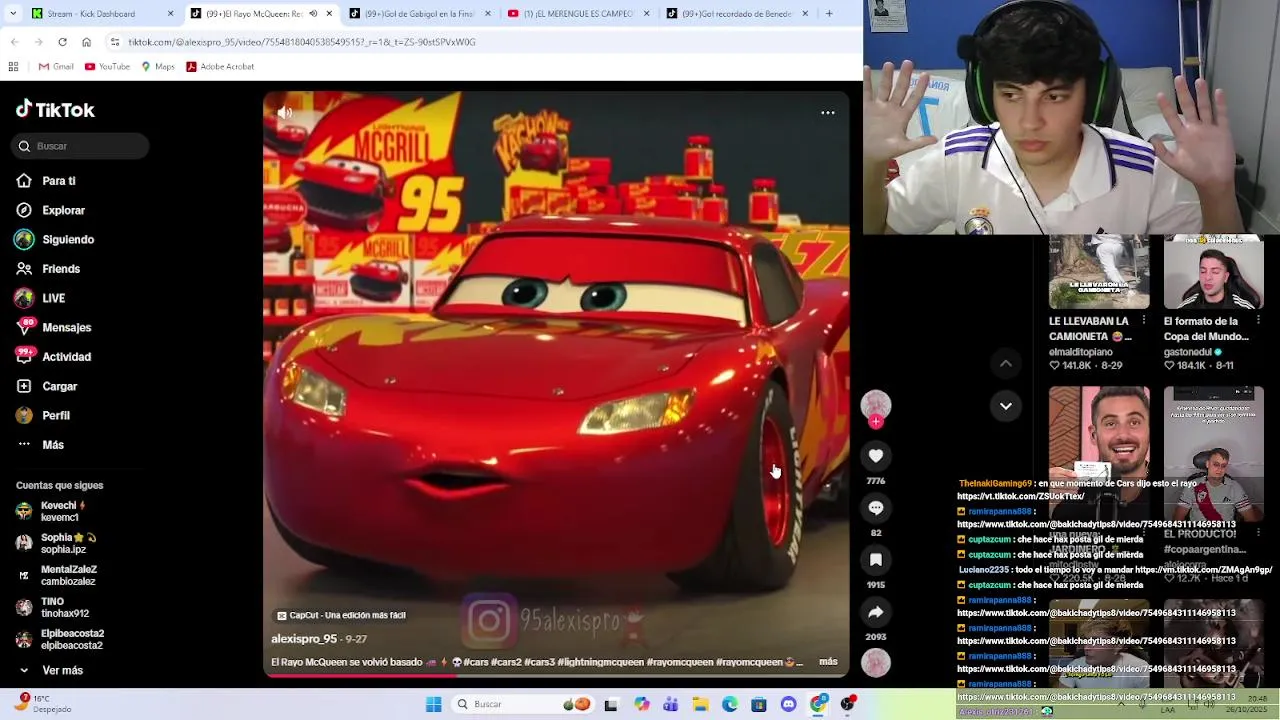
Task: Switch to the Gol de Gabigol tab
Action: (x=418, y=14)
